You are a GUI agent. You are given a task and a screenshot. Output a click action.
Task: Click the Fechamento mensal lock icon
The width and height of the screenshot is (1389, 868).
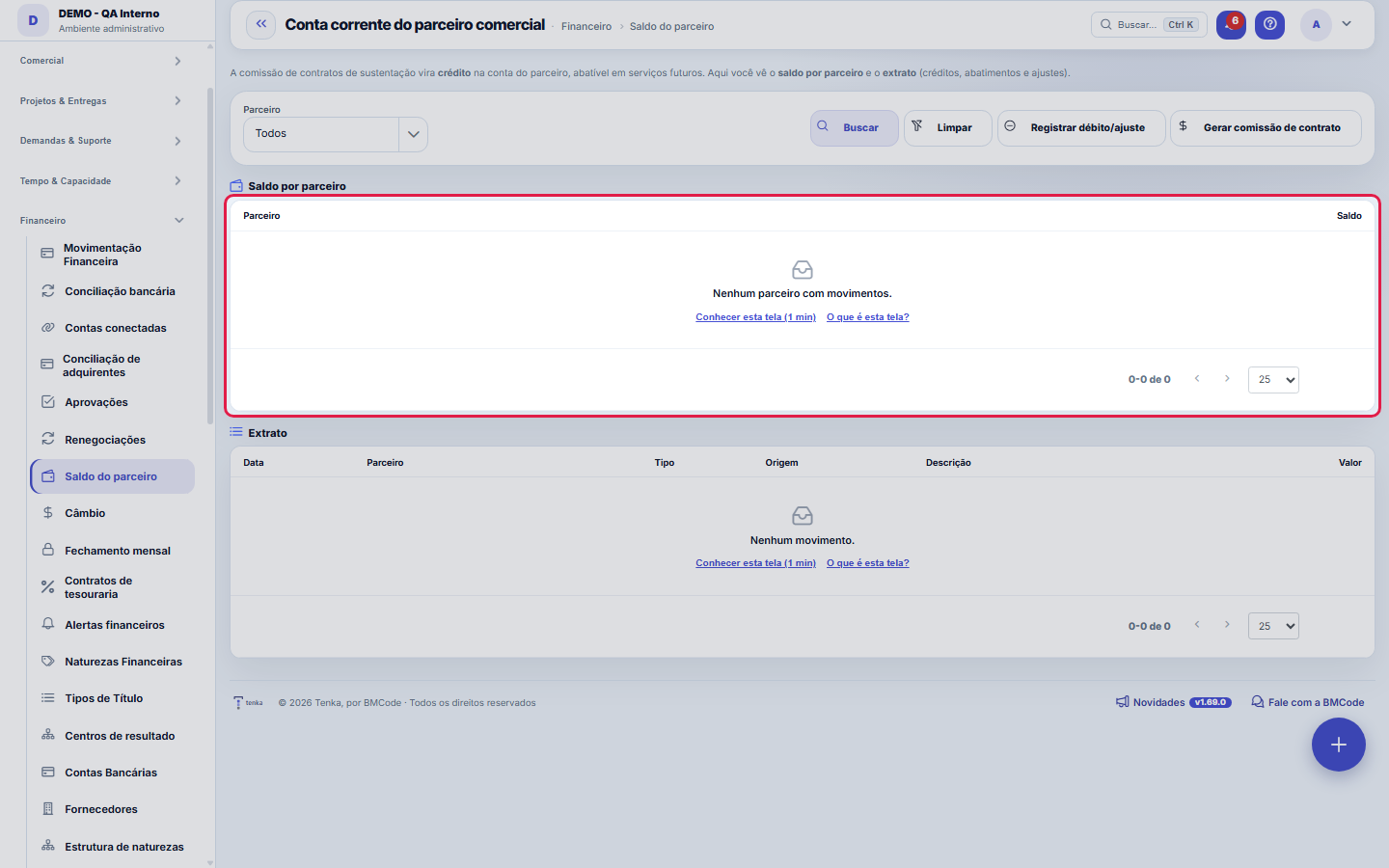click(x=47, y=550)
